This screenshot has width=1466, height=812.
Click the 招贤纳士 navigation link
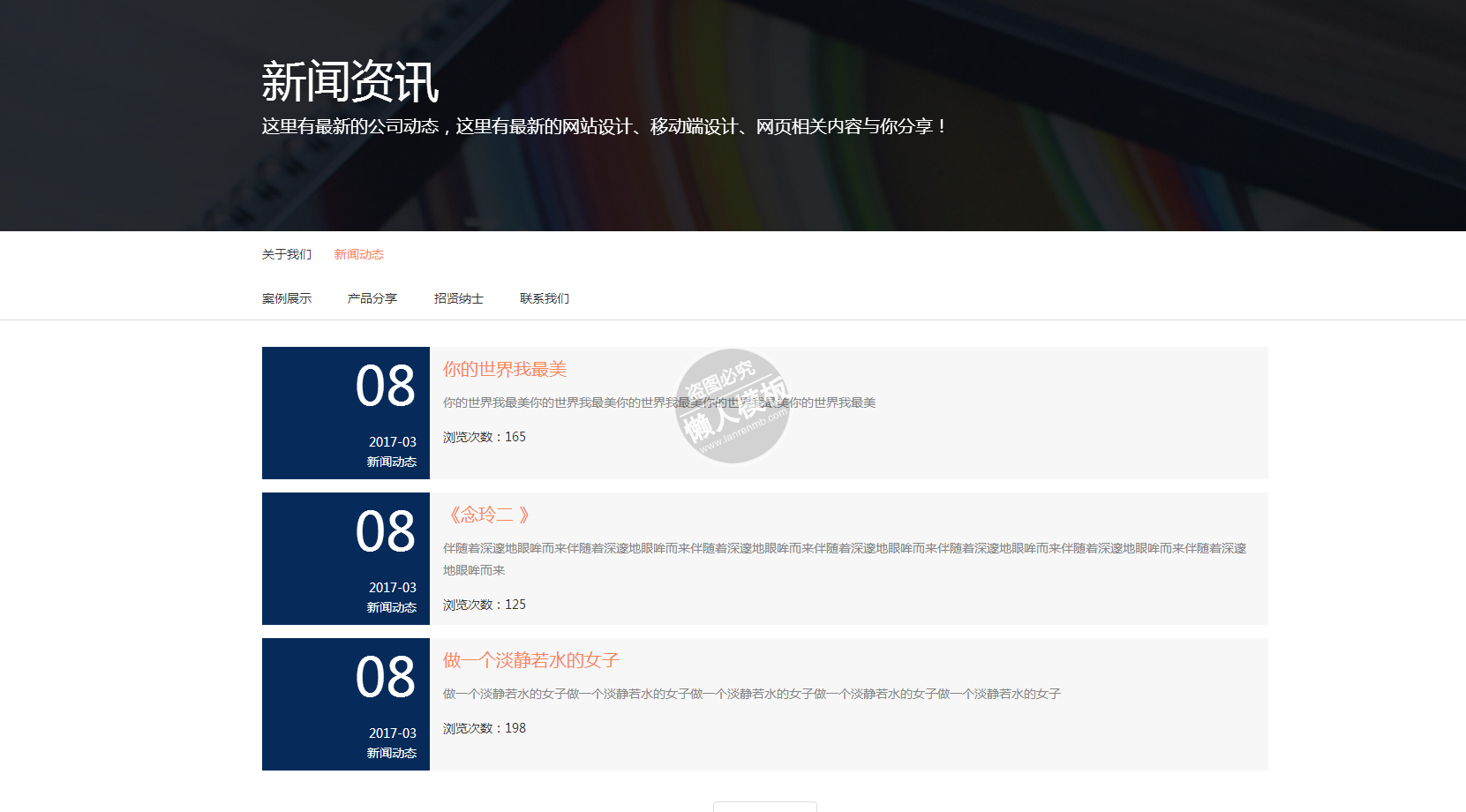[x=458, y=298]
